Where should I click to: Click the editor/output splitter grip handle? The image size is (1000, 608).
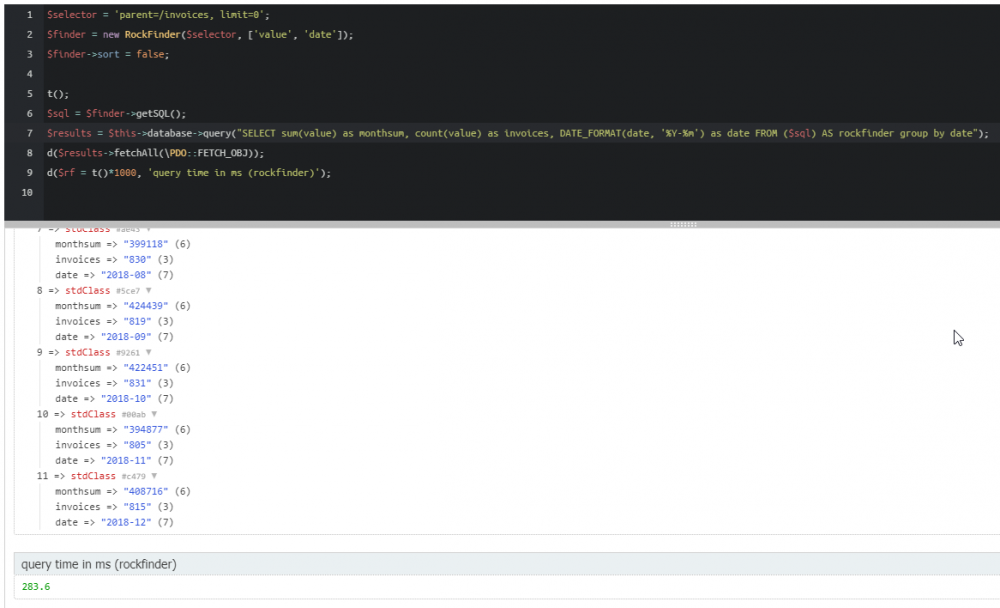[x=683, y=224]
